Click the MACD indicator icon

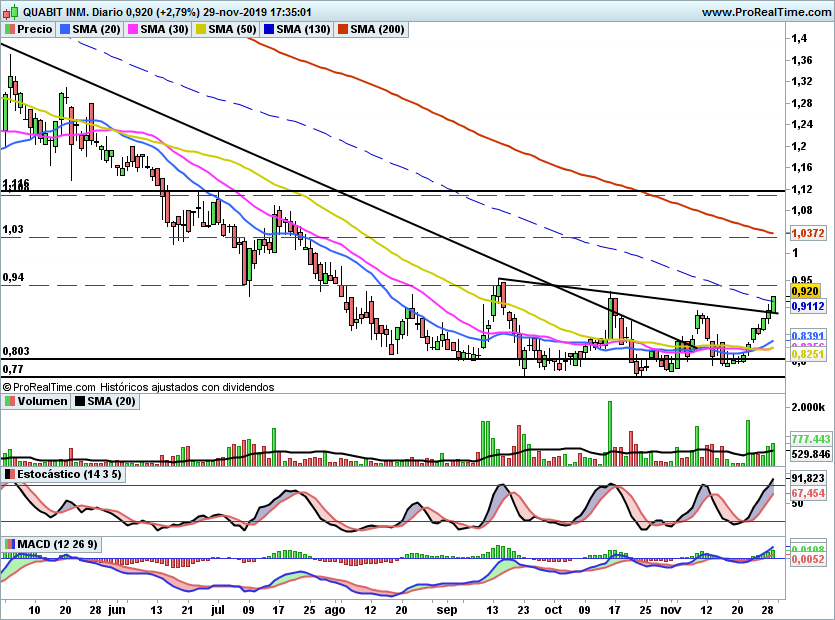coord(10,544)
